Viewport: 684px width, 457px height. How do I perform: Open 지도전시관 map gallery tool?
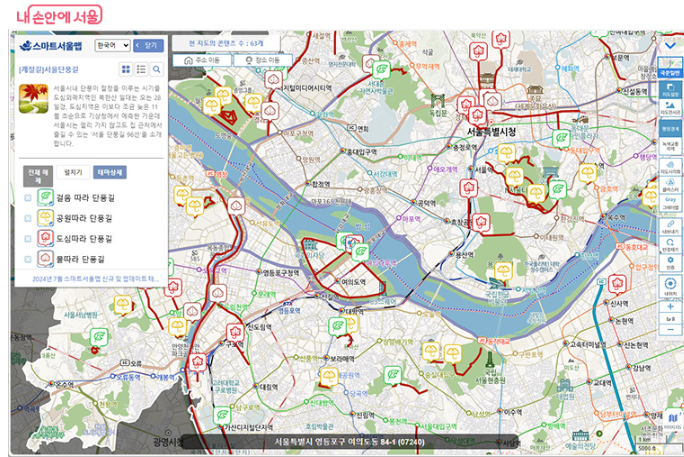(670, 108)
